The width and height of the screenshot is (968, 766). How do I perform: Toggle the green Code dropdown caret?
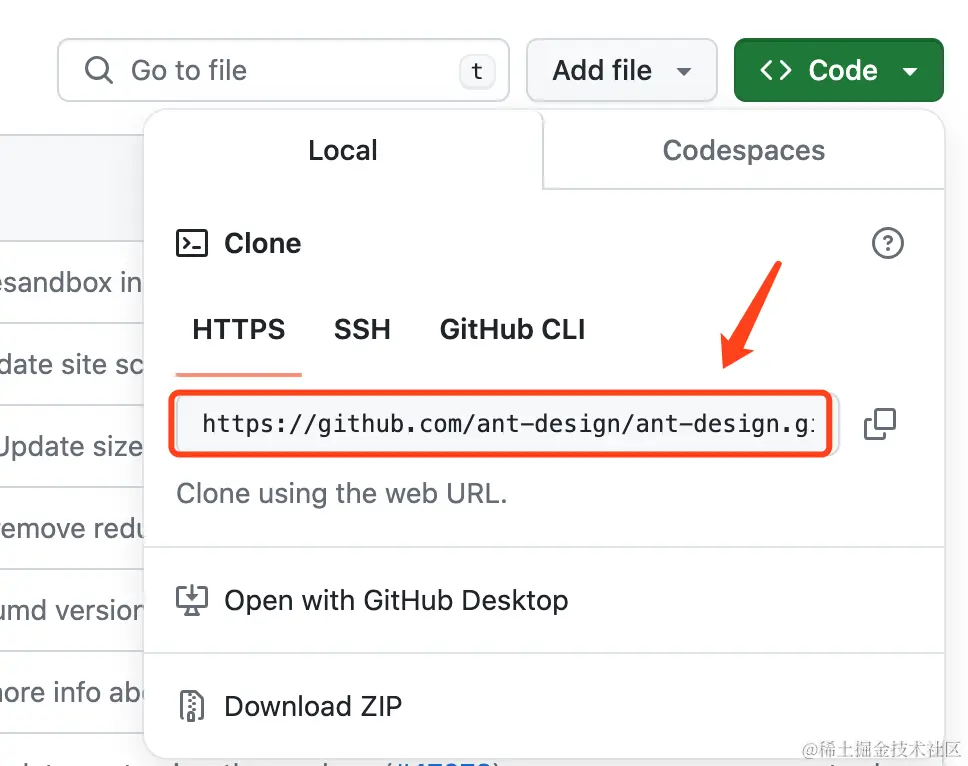coord(910,71)
